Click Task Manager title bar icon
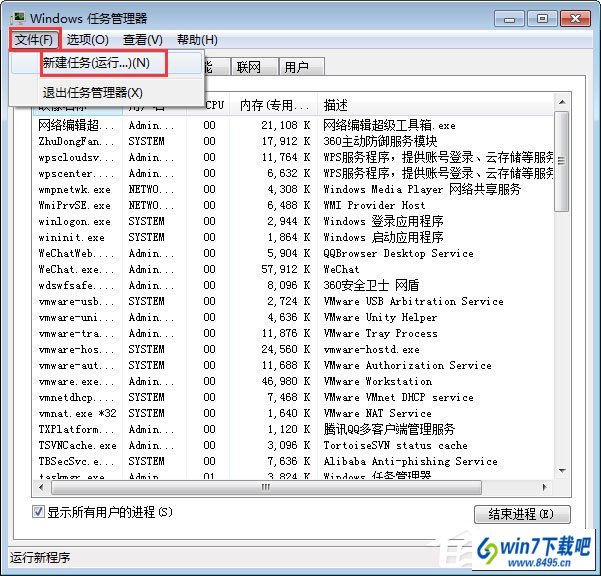This screenshot has width=601, height=576. tap(18, 18)
